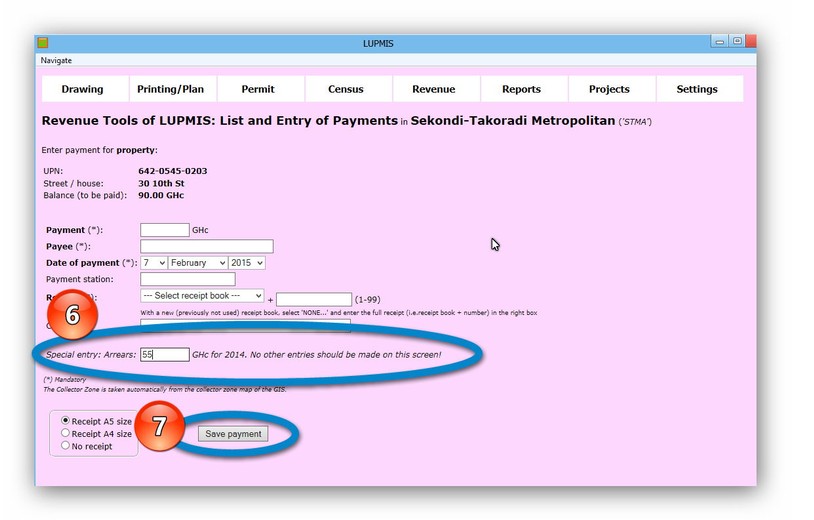The height and width of the screenshot is (520, 814).
Task: Click the Payment station field
Action: pyautogui.click(x=187, y=279)
